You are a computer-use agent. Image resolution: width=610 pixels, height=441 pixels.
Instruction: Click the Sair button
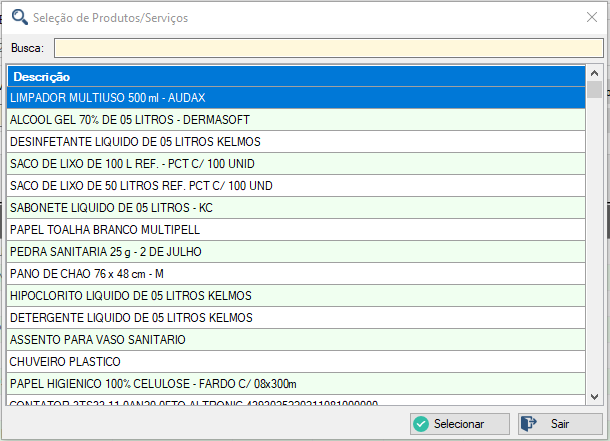point(560,424)
